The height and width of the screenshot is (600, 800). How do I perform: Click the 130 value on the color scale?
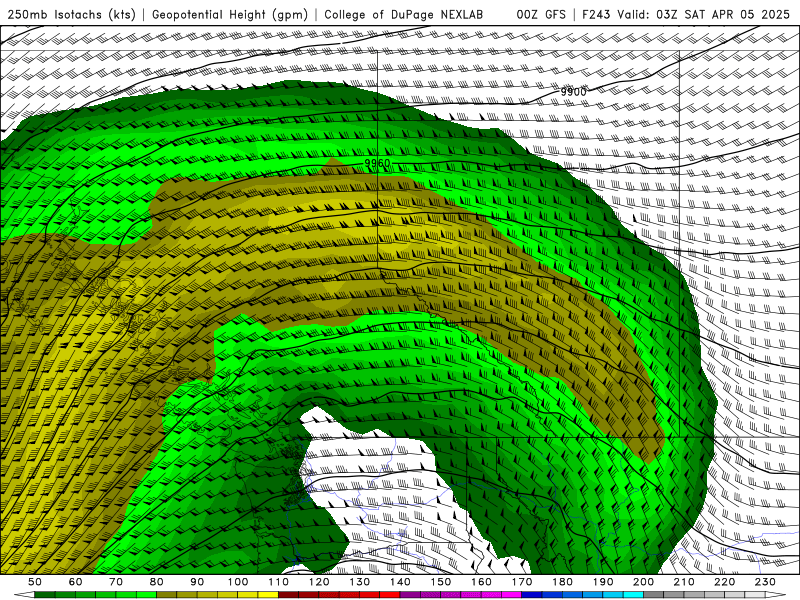(360, 582)
